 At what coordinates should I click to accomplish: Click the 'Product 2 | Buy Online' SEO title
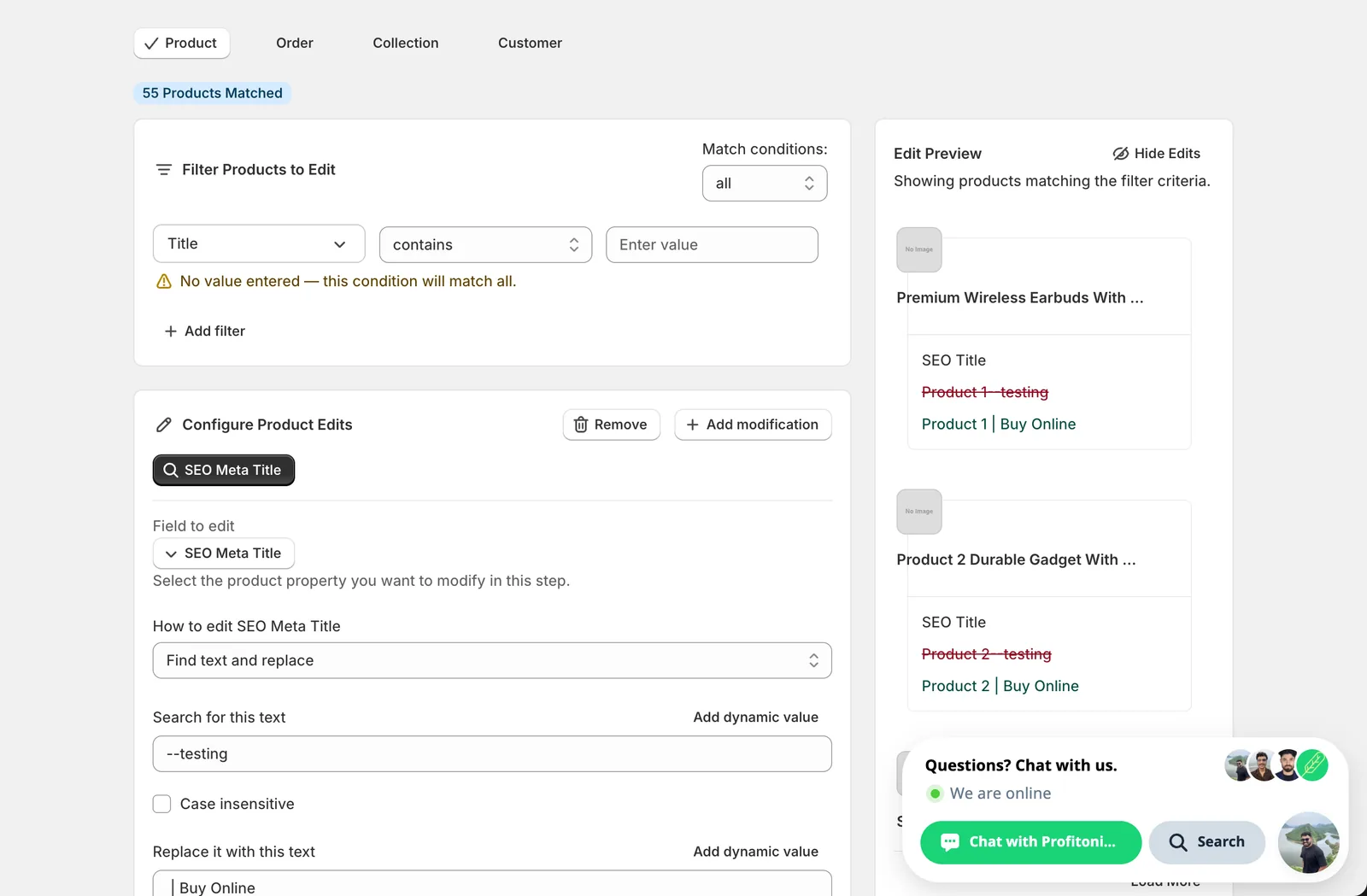click(x=1000, y=687)
